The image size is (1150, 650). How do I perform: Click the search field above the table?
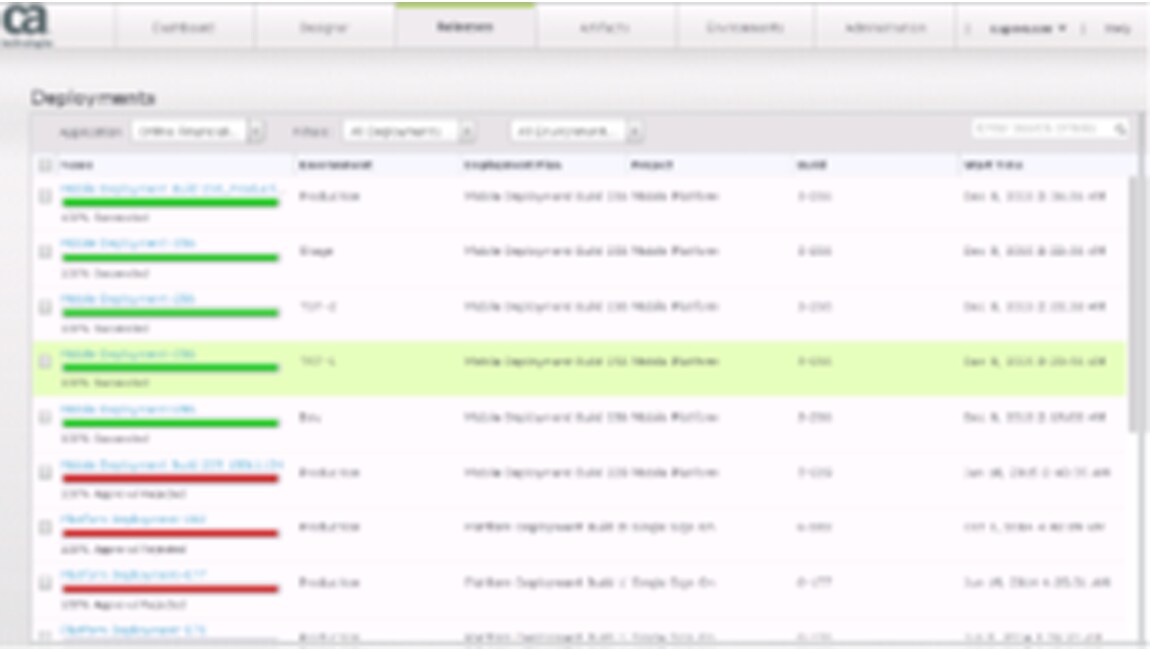[1050, 128]
